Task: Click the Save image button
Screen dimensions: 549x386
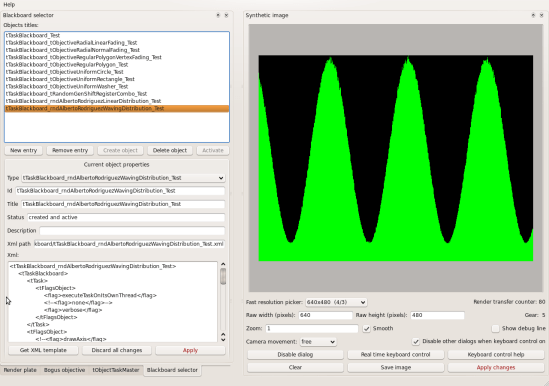Action: click(x=396, y=367)
